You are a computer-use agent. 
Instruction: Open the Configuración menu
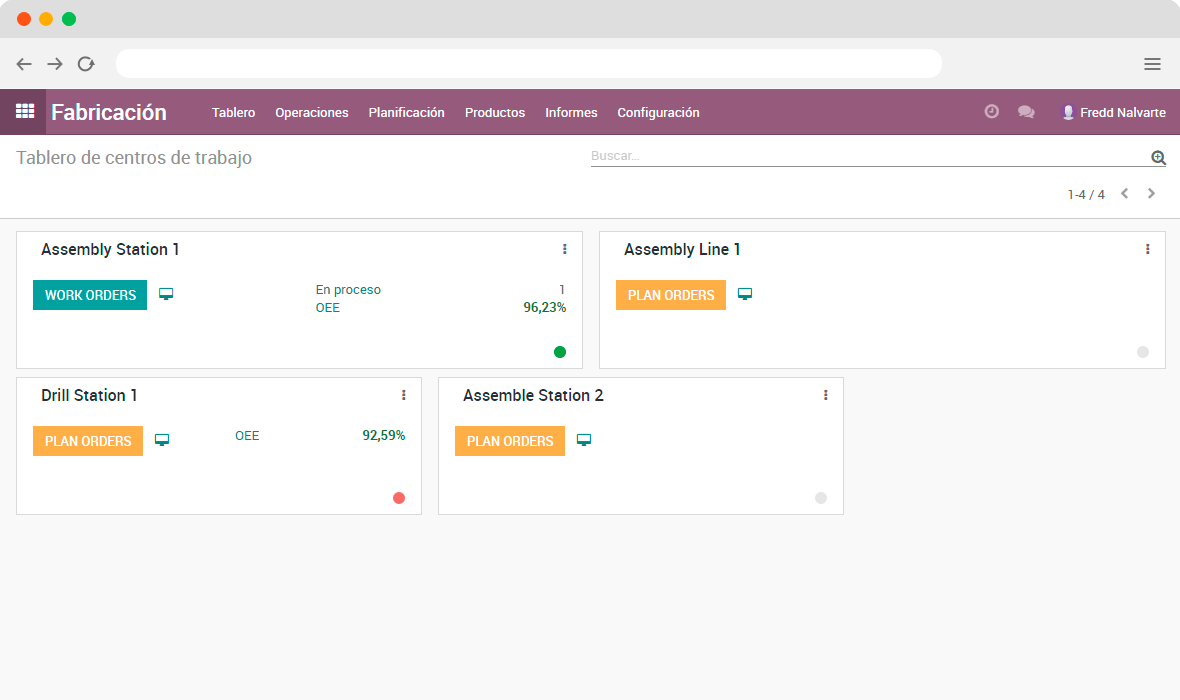tap(658, 112)
